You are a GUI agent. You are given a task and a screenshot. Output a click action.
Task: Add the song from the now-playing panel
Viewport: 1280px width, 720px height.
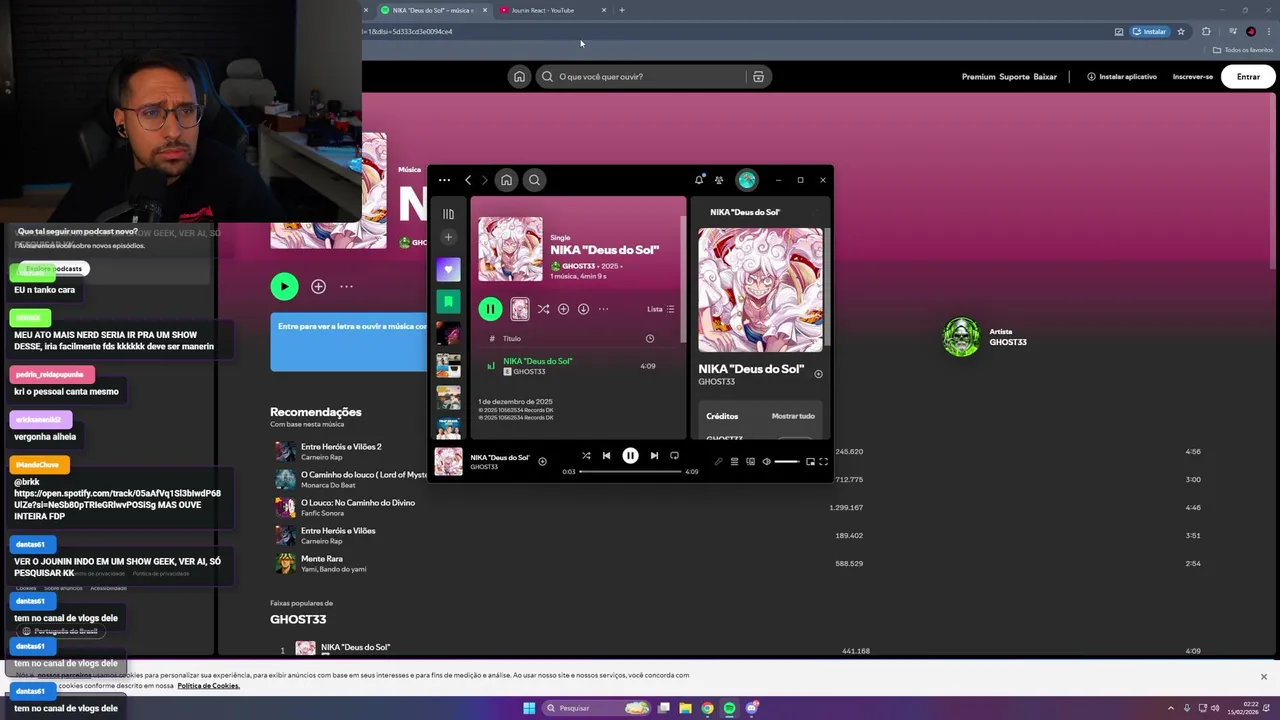[818, 374]
